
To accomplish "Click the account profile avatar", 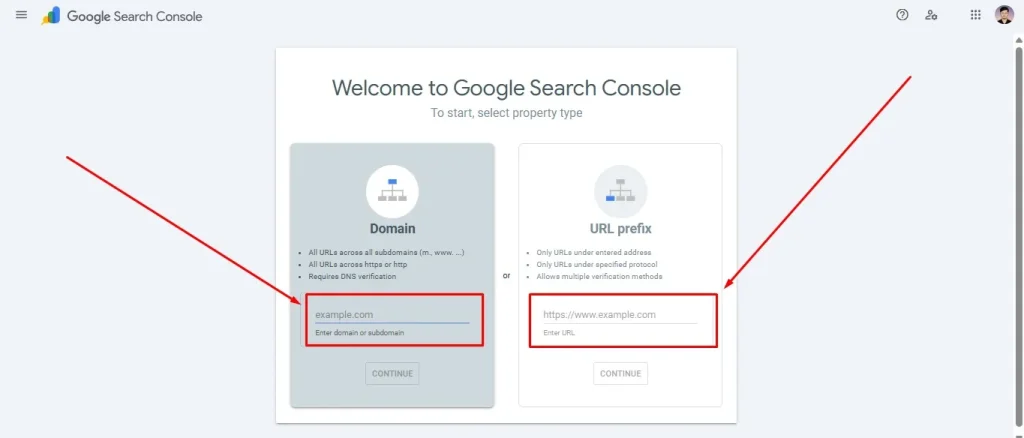I will (x=1004, y=15).
